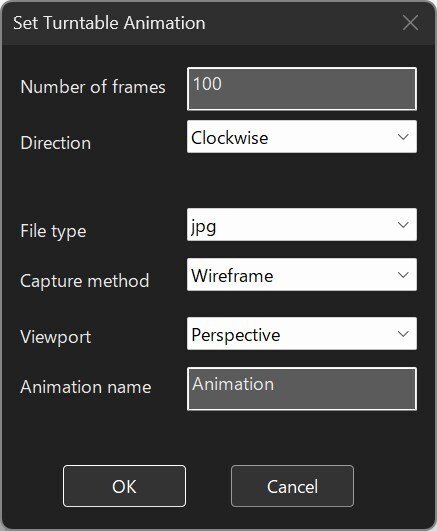This screenshot has height=531, width=437.
Task: Click the Capture method label text
Action: click(85, 281)
